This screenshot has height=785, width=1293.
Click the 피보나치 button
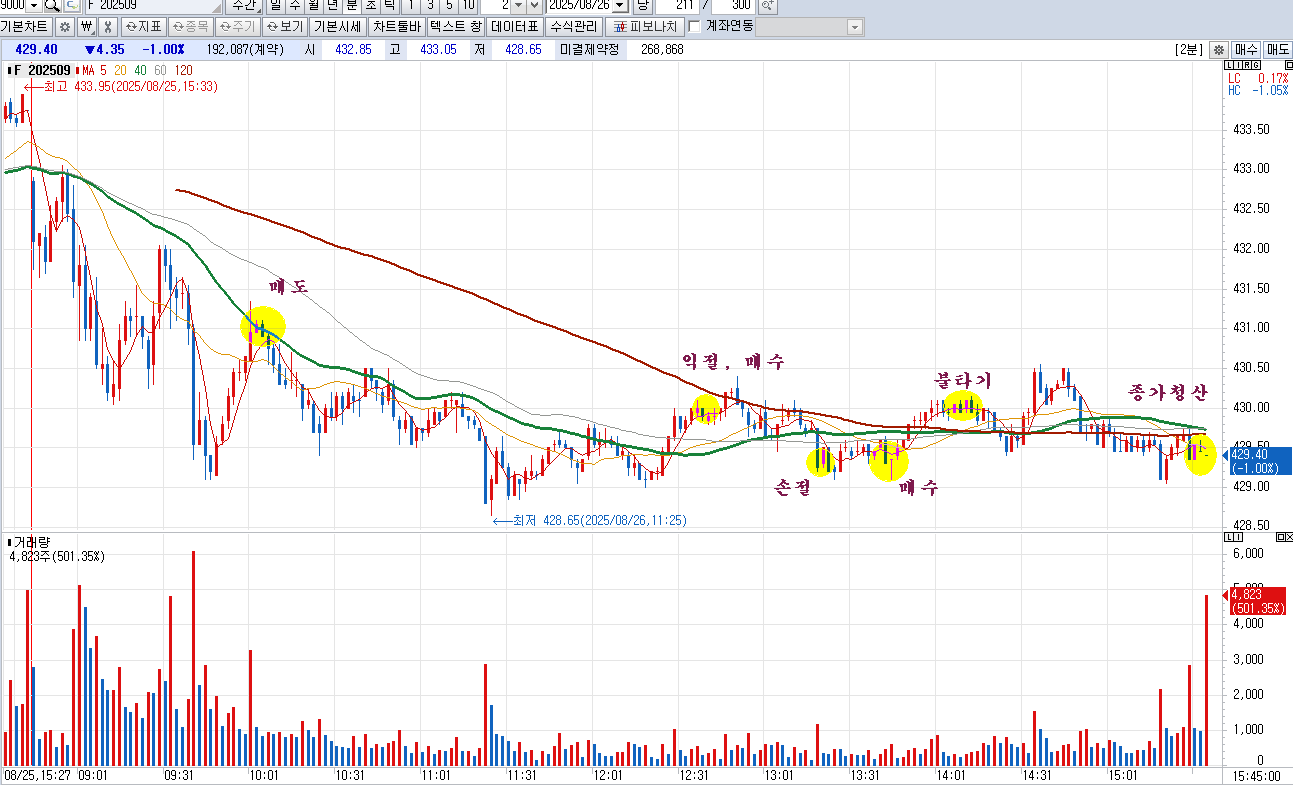pyautogui.click(x=645, y=27)
